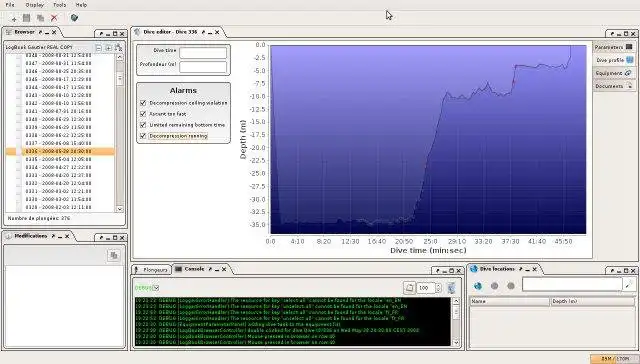Screen dimensions: 640x364
Task: Open the Parameters side tab
Action: 613,47
